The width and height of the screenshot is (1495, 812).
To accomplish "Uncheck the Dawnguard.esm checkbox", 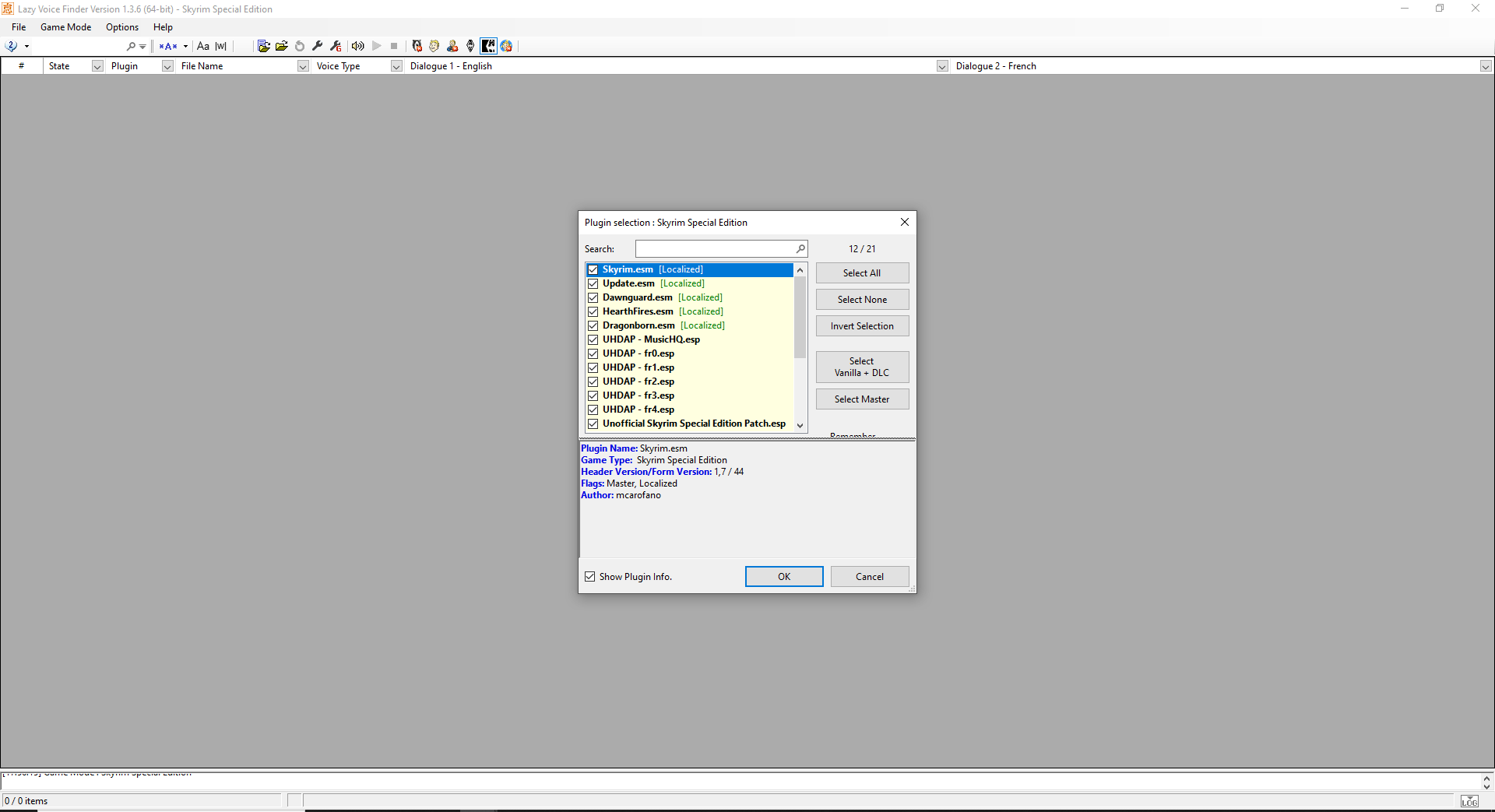I will (593, 297).
